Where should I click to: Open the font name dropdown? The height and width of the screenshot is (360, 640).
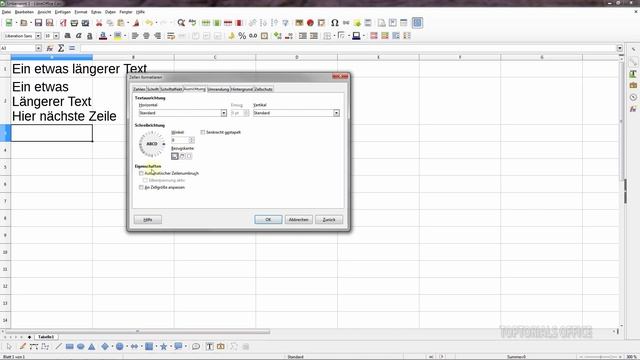pos(38,36)
